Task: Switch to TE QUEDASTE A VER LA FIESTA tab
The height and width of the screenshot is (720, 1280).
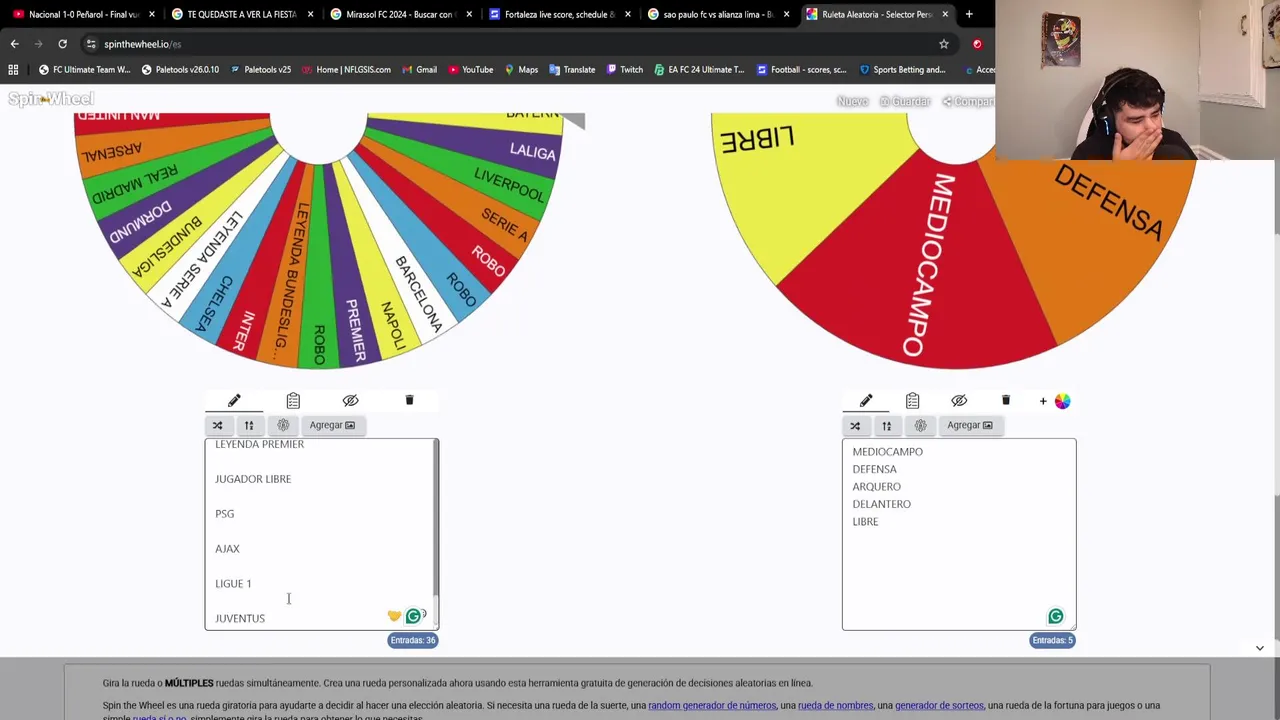Action: (x=242, y=14)
